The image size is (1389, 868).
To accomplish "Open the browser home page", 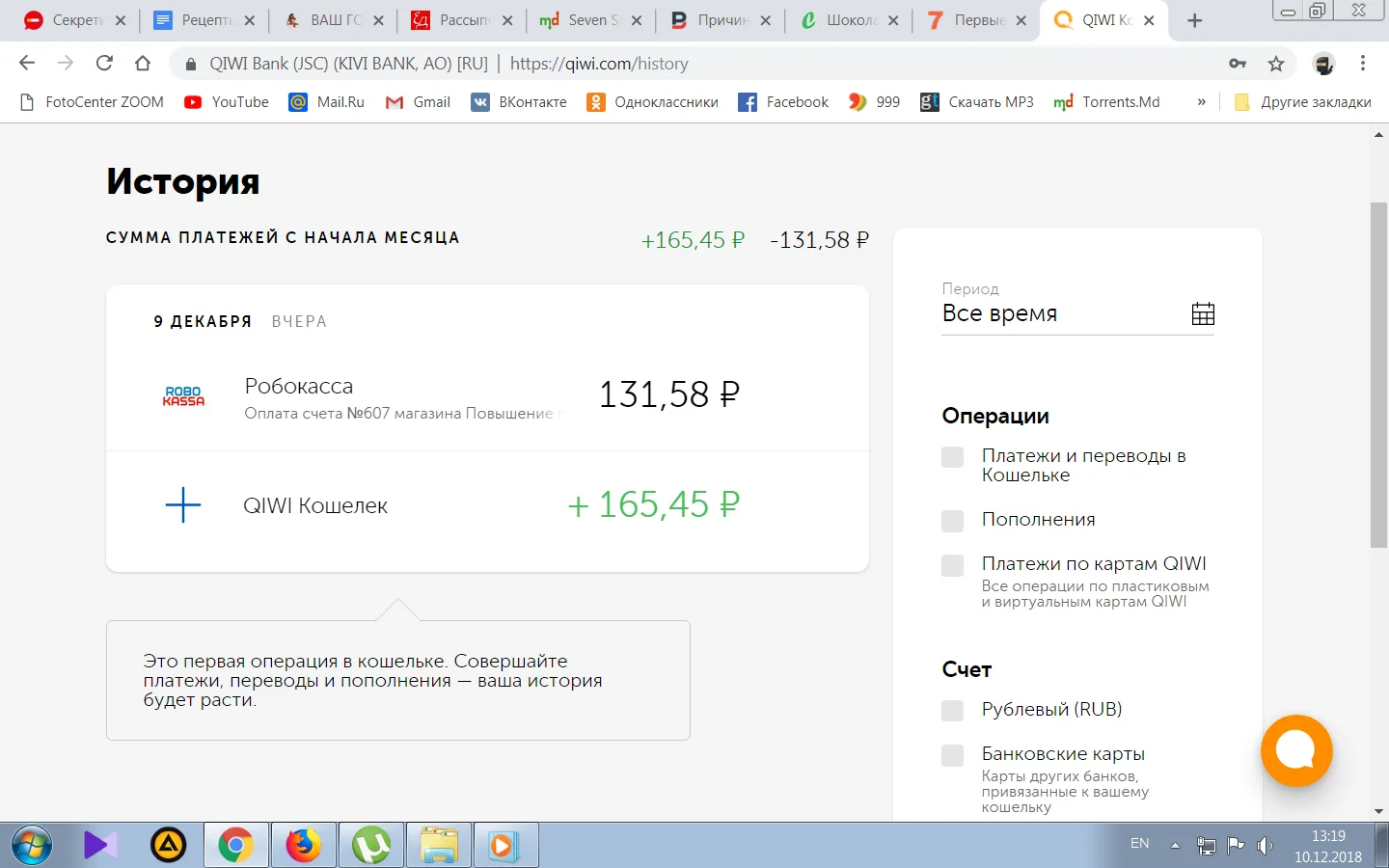I will coord(143,64).
